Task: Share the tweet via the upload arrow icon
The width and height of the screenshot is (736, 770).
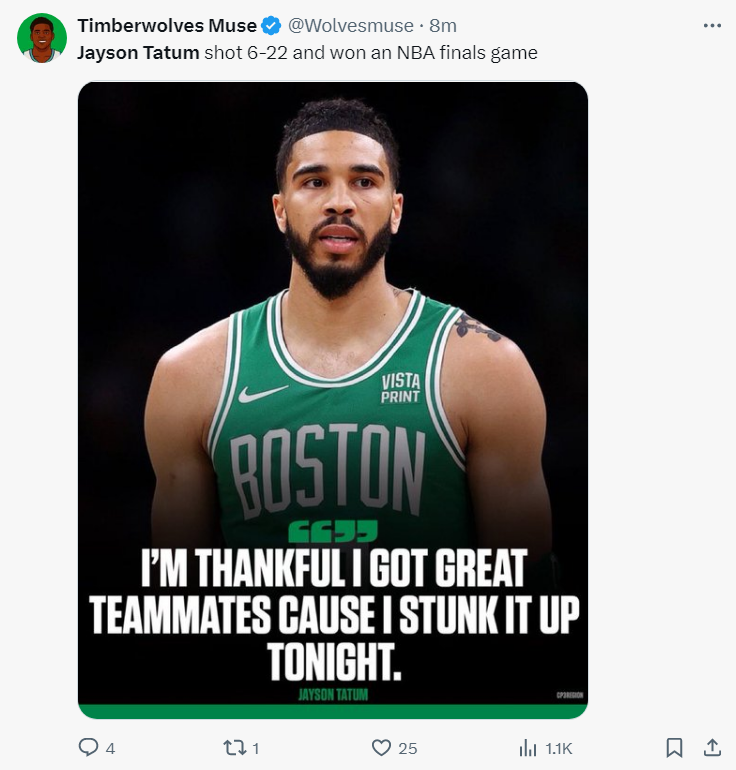Action: click(x=712, y=747)
